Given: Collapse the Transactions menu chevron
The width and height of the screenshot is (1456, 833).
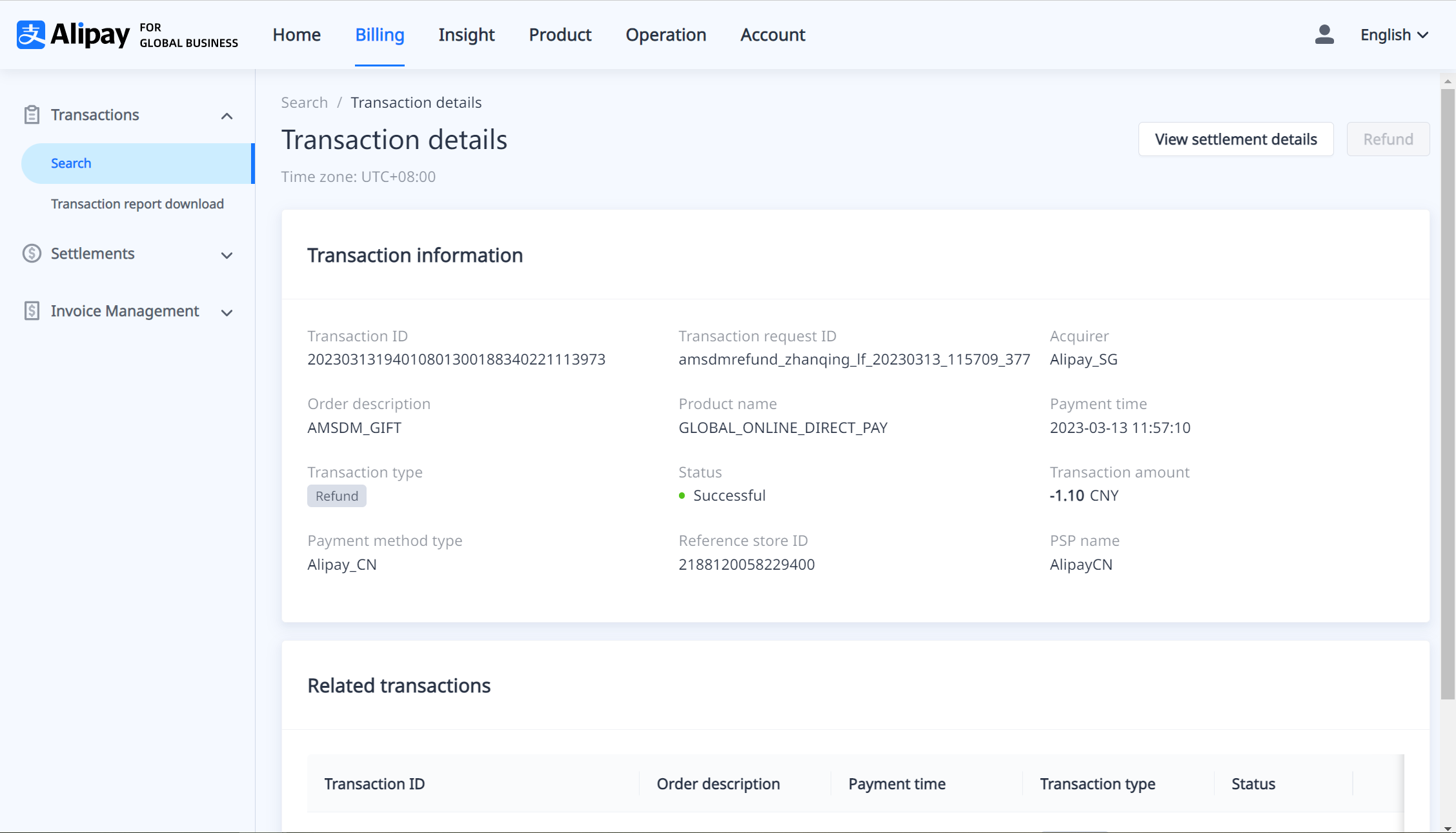Looking at the screenshot, I should (x=227, y=116).
